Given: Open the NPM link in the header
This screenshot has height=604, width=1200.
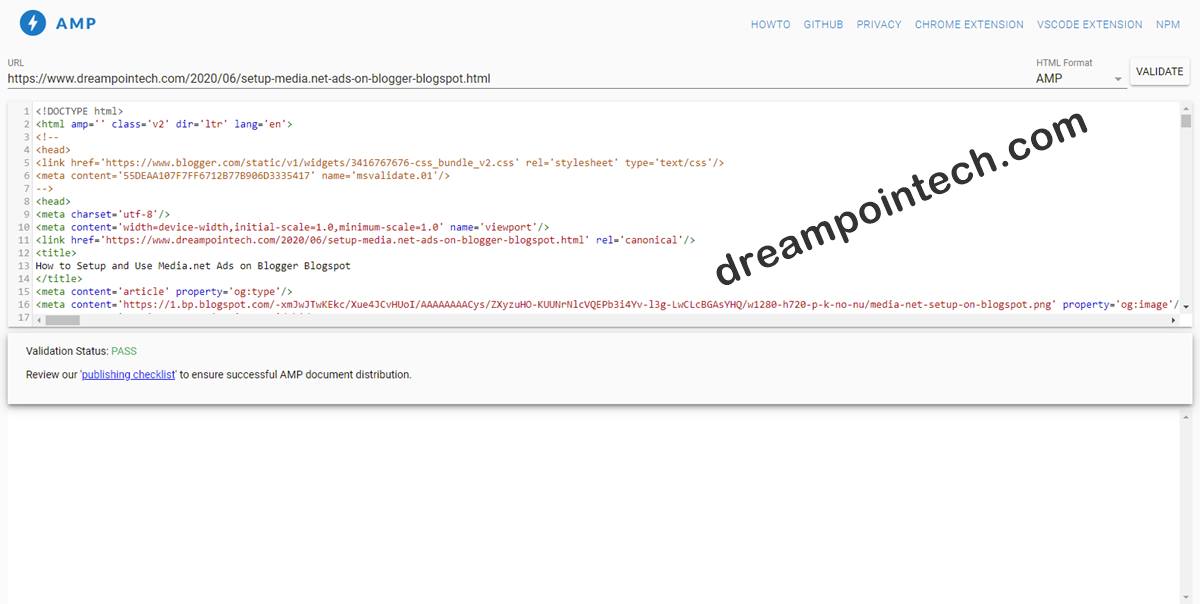Looking at the screenshot, I should (x=1168, y=24).
